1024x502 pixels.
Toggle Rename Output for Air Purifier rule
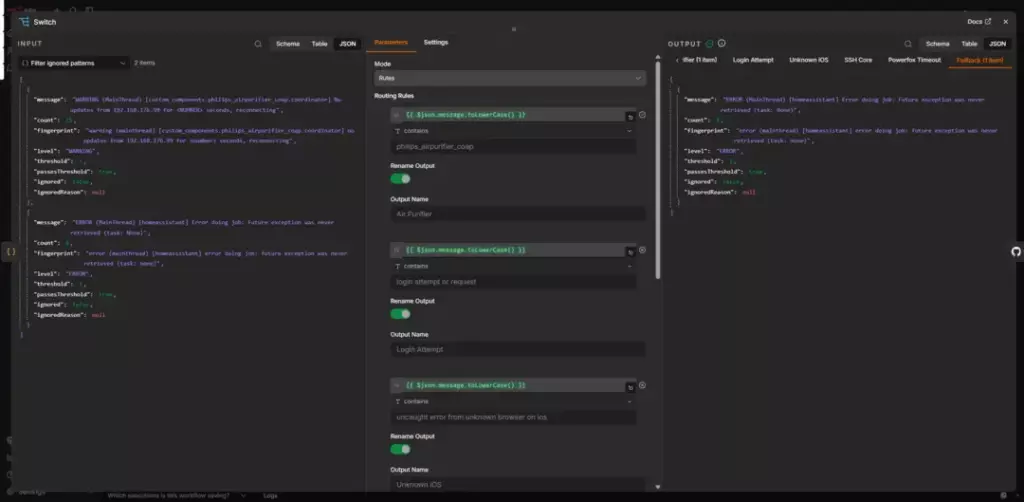[x=400, y=179]
